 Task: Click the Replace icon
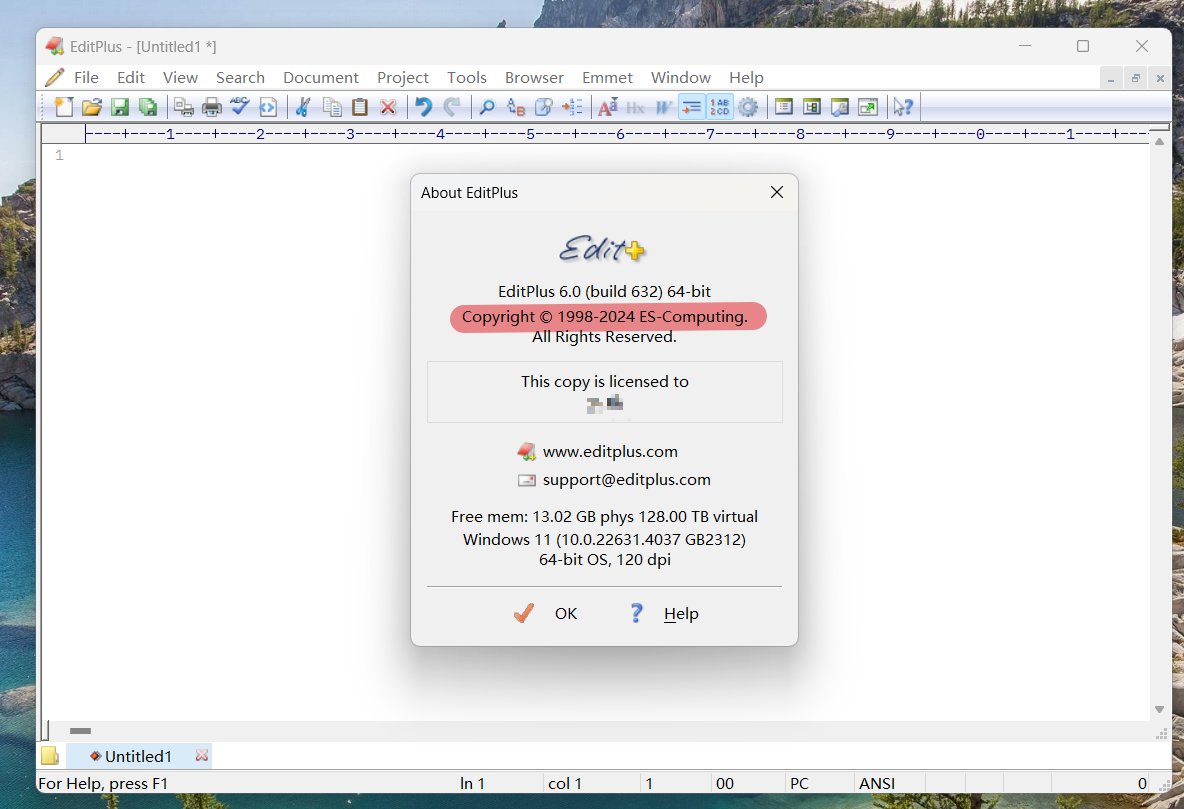click(516, 107)
